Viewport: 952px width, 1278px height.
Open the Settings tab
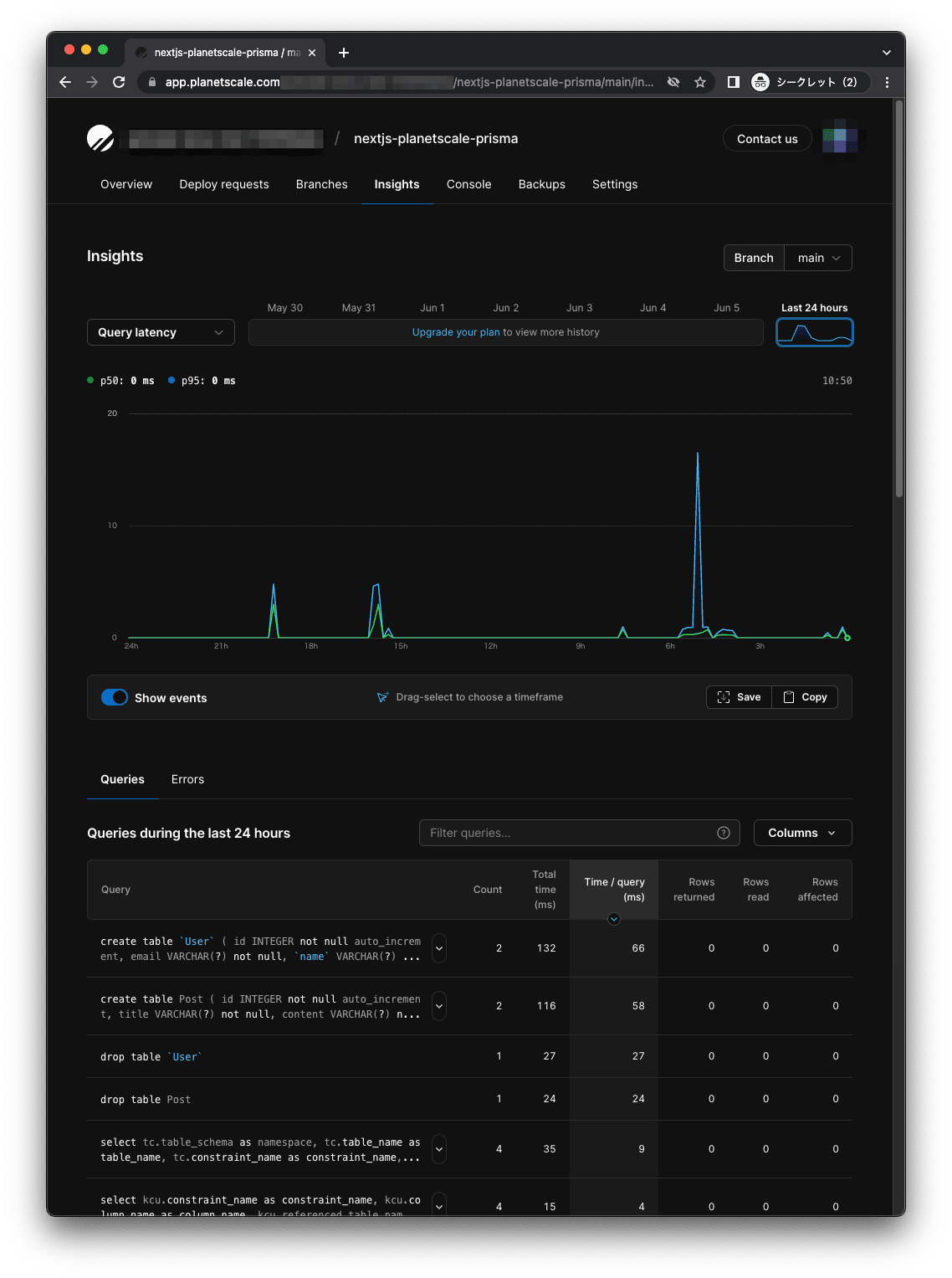pos(615,184)
